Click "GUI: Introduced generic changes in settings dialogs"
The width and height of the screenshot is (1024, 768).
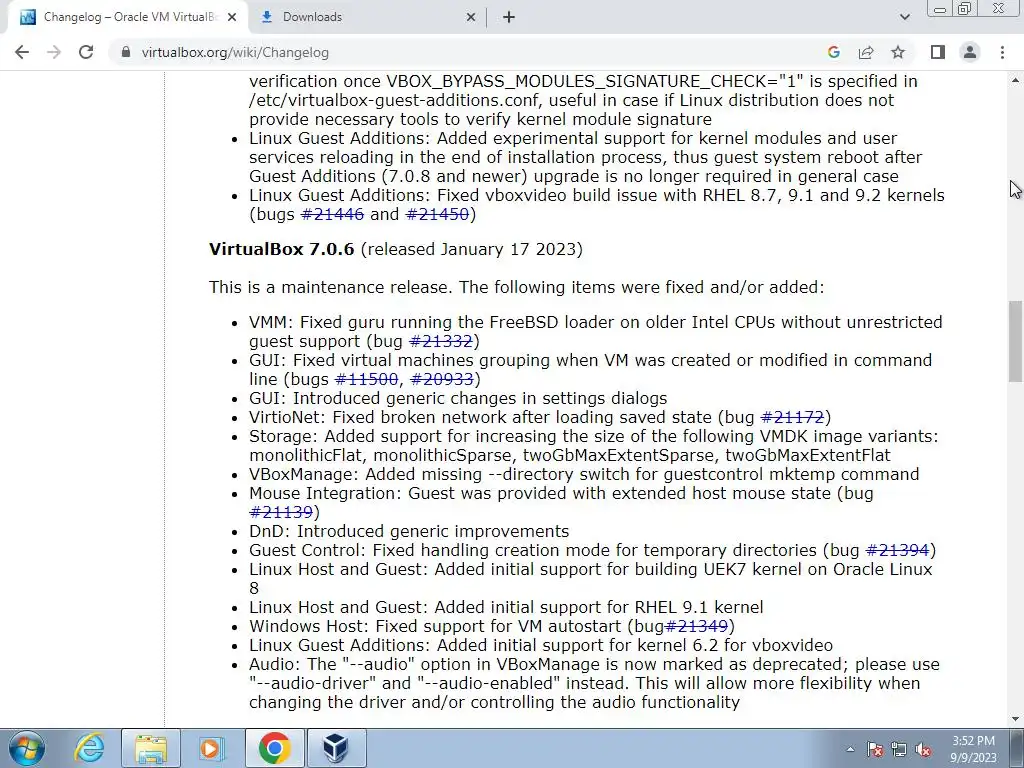coord(458,398)
